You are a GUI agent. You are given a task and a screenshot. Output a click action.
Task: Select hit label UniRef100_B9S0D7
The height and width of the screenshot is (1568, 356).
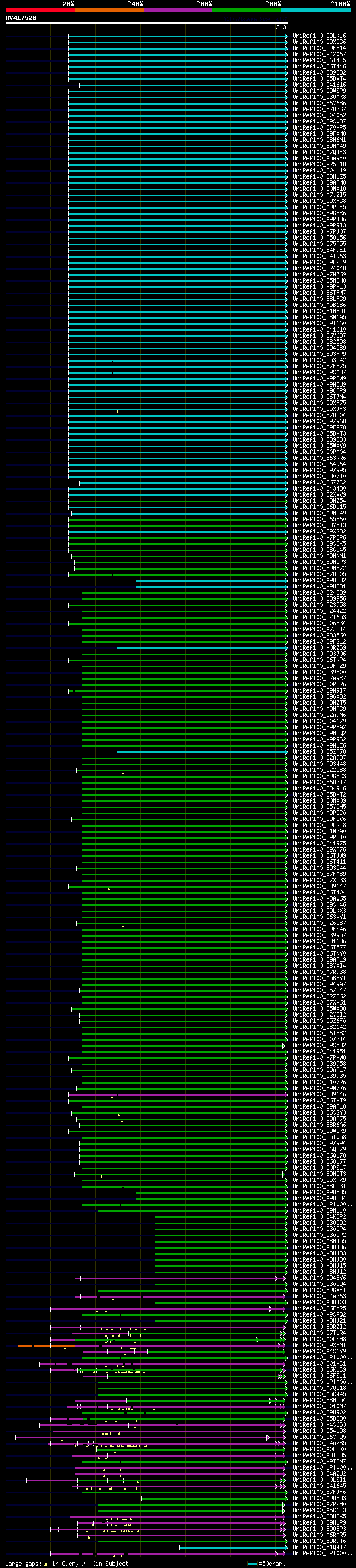click(x=319, y=121)
